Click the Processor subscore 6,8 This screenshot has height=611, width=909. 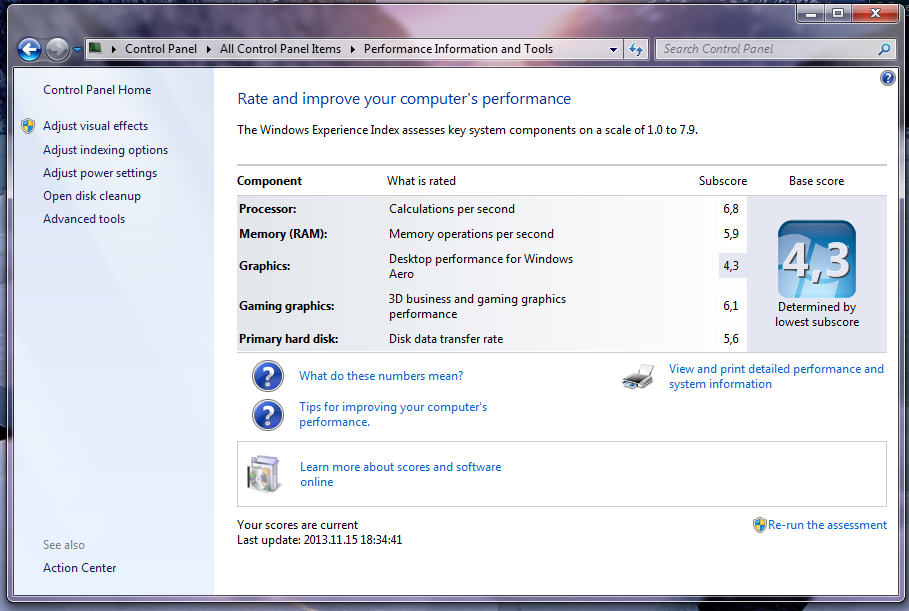[x=730, y=209]
